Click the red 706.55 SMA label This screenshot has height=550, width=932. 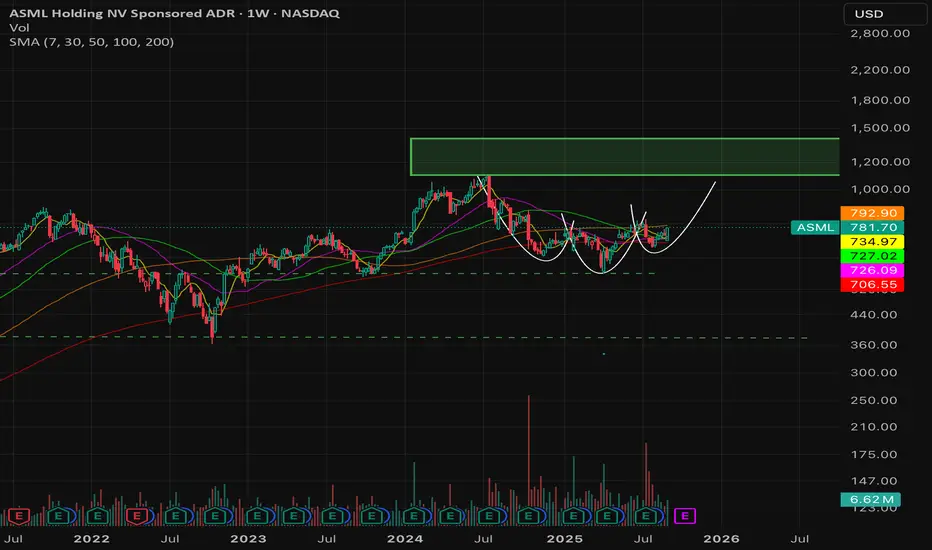(x=872, y=284)
